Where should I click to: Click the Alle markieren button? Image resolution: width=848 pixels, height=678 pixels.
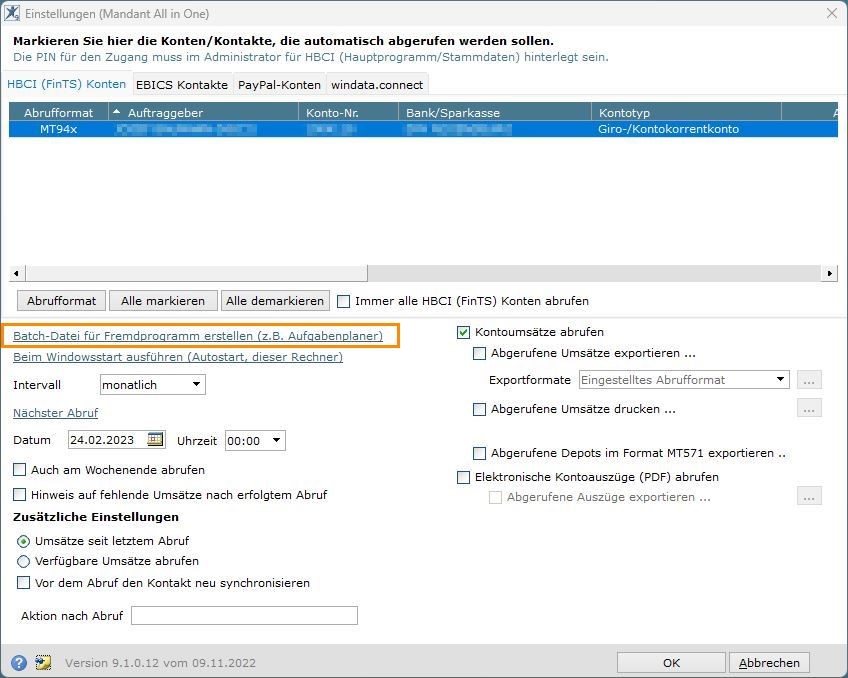tap(163, 301)
